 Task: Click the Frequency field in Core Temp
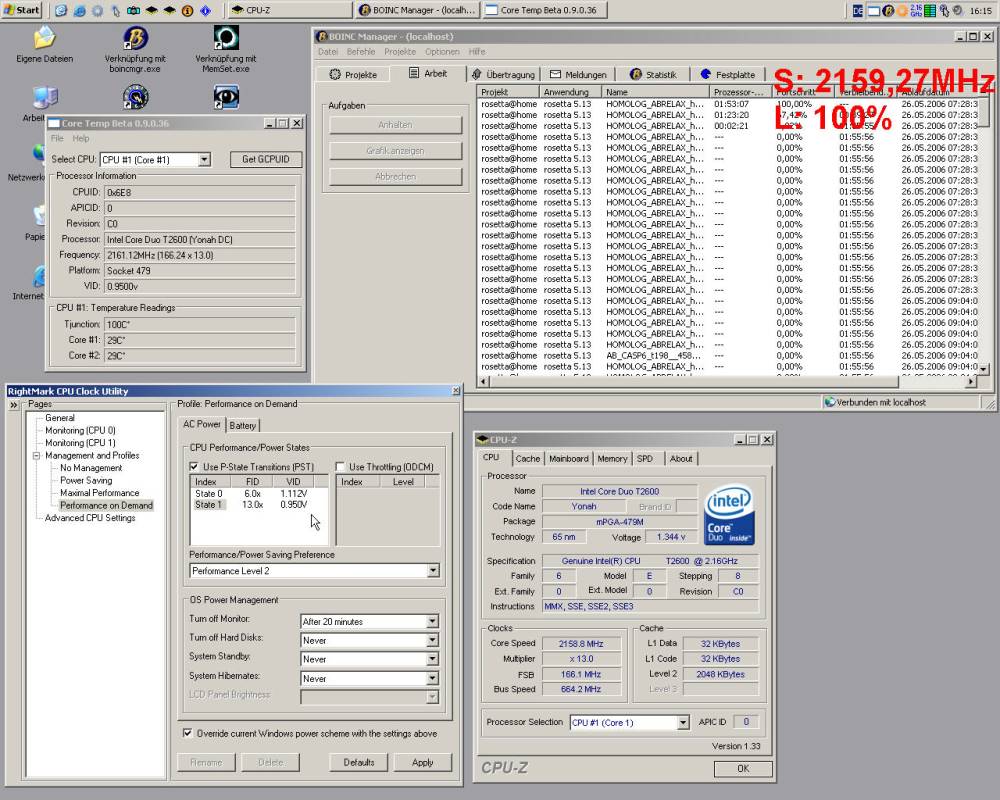200,255
